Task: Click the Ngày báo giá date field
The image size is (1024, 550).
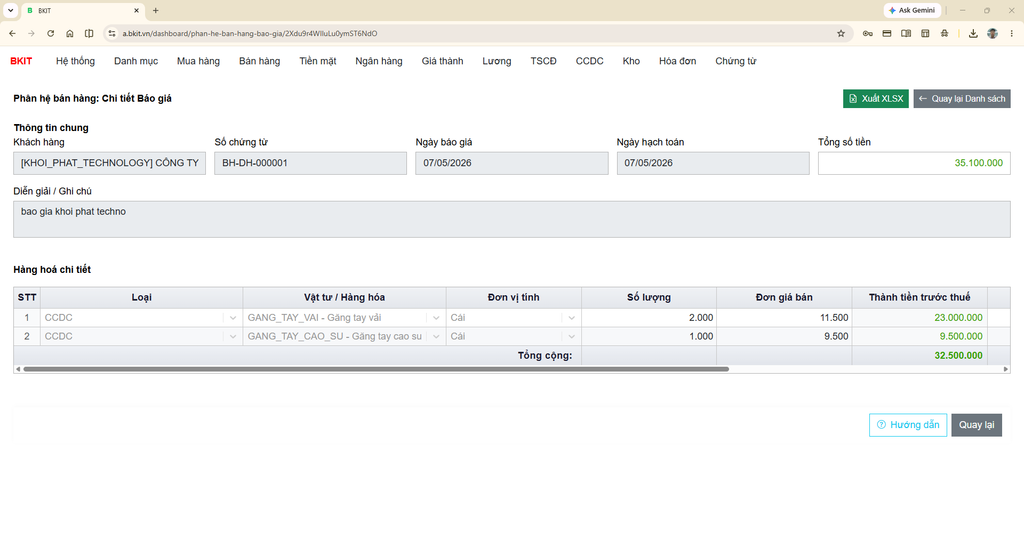Action: coord(511,163)
